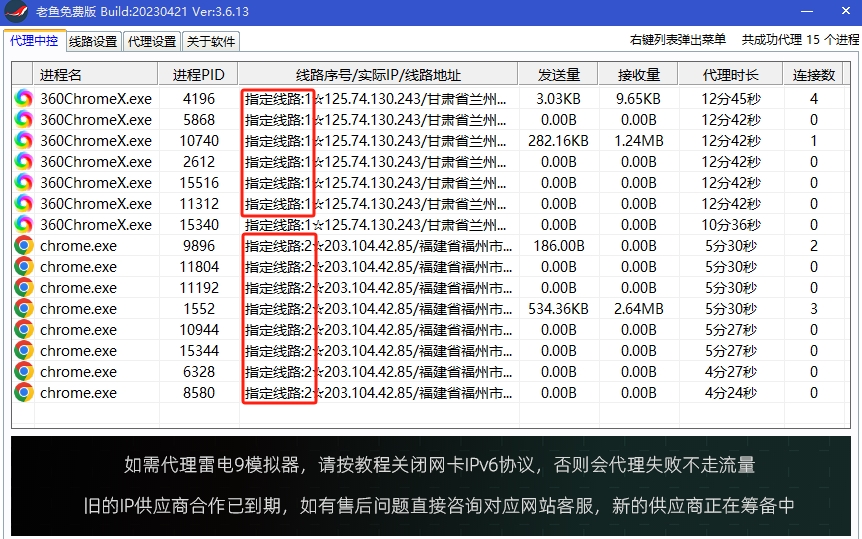
Task: Click the Chrome icon for PID 9896
Action: tap(24, 245)
